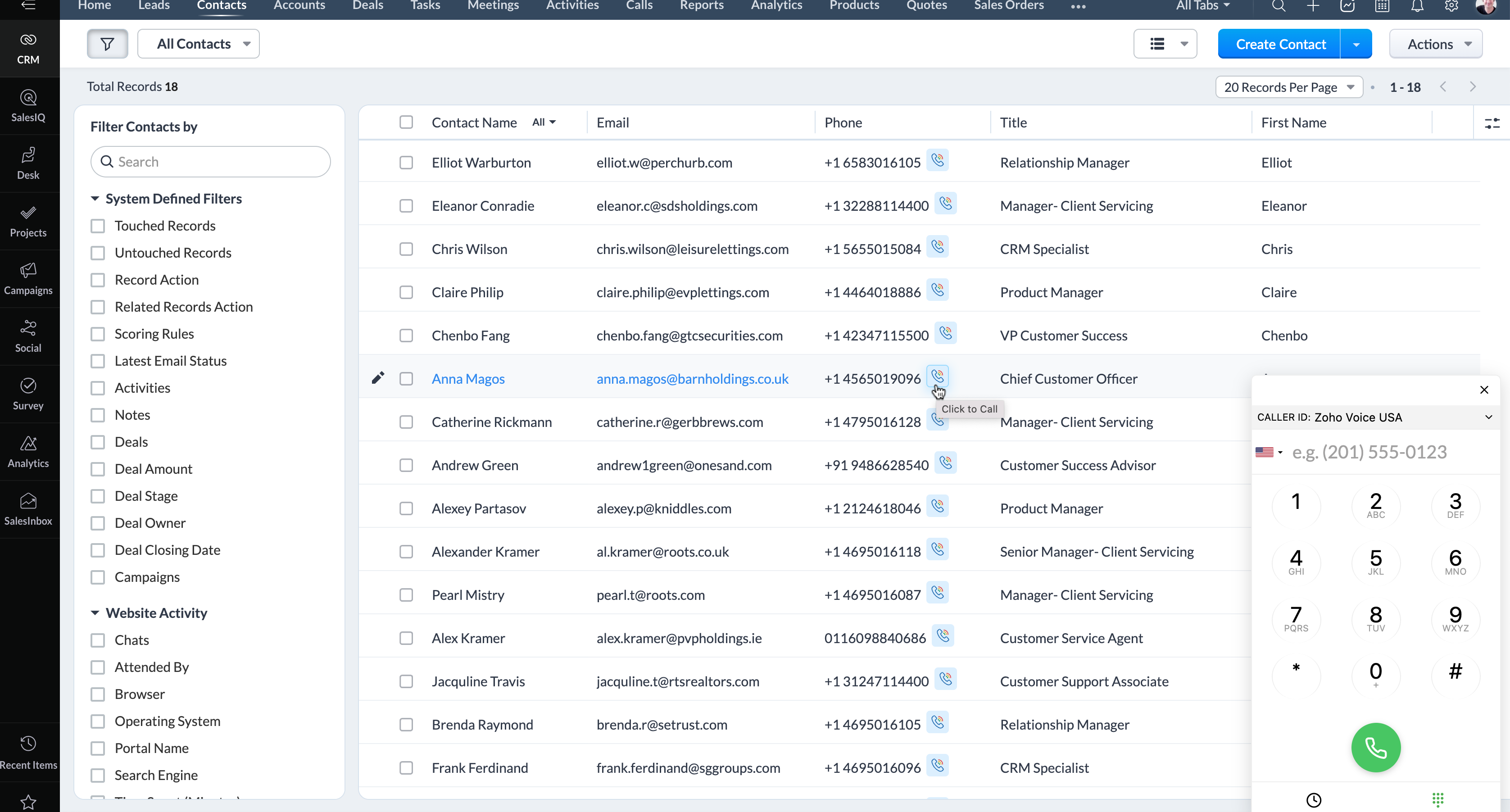Collapse the System Defined Filters section

point(95,199)
